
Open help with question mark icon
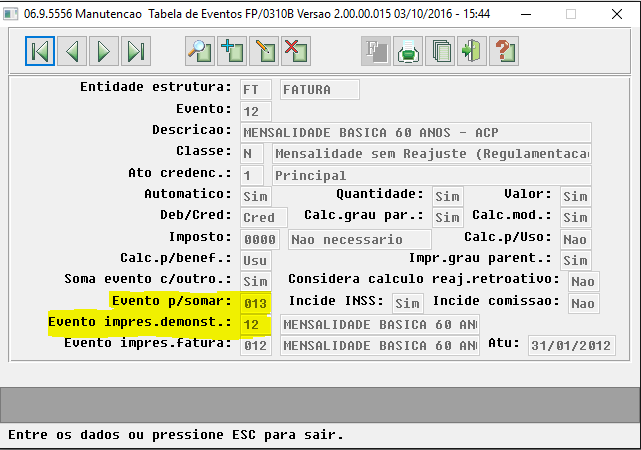(x=504, y=51)
